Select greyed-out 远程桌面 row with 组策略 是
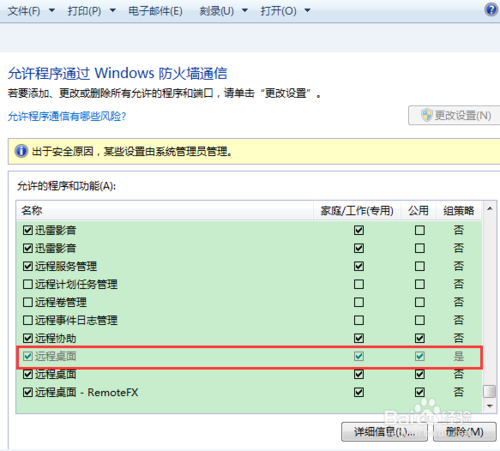500x451 pixels. point(249,357)
